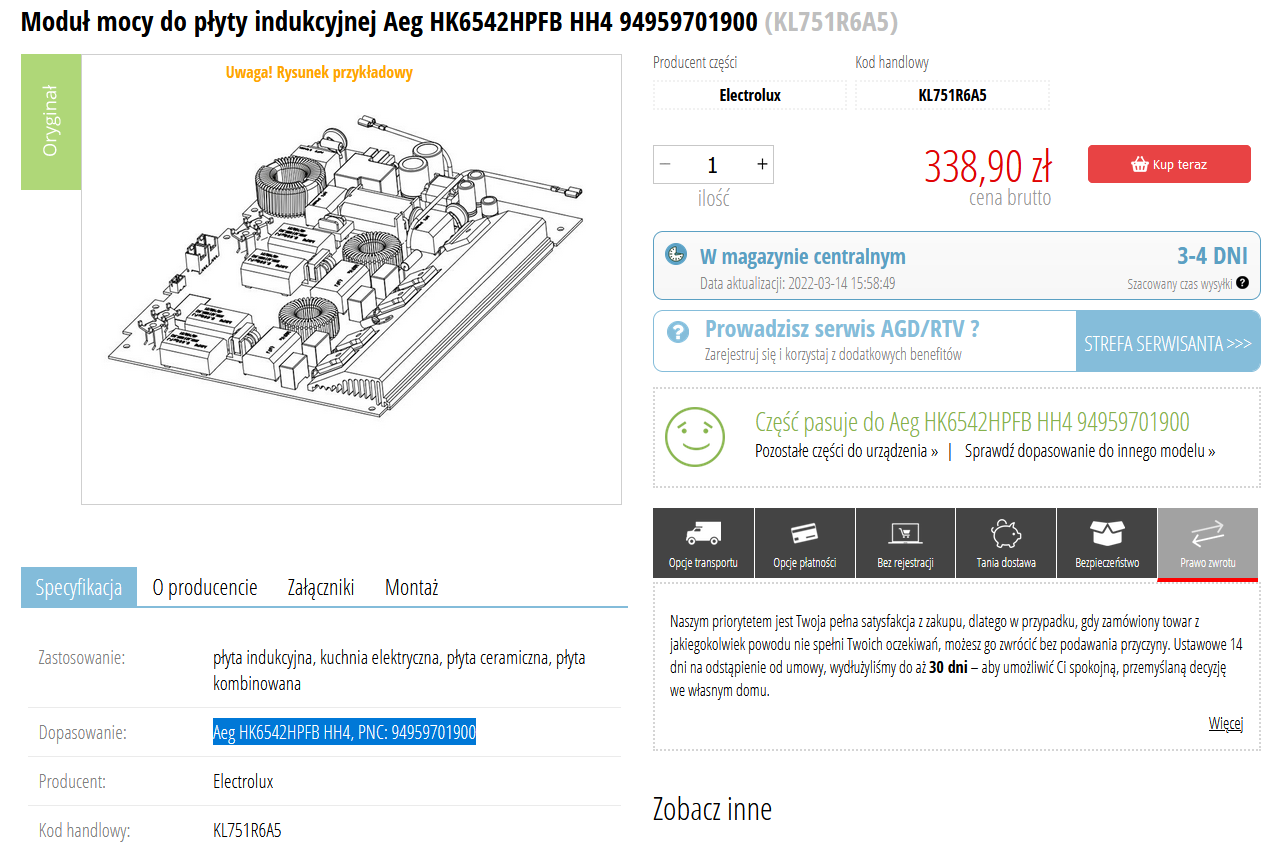Increase quantity with the plus button

(762, 164)
